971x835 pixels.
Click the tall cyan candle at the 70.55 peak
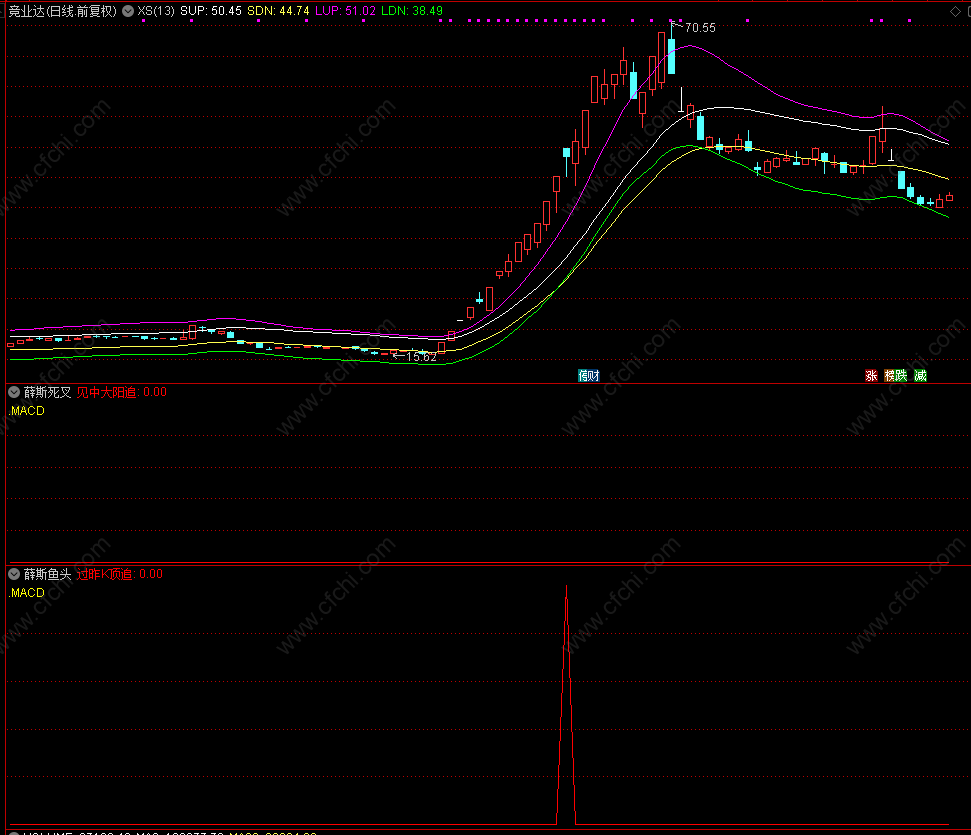671,56
